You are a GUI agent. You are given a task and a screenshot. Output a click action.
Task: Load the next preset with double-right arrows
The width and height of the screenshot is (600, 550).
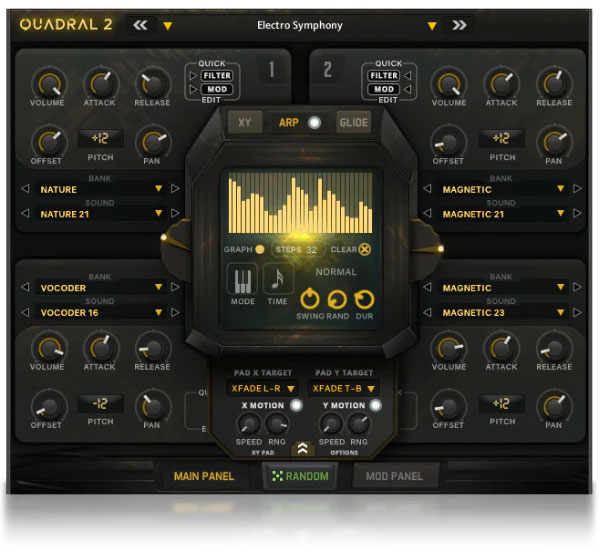coord(459,25)
